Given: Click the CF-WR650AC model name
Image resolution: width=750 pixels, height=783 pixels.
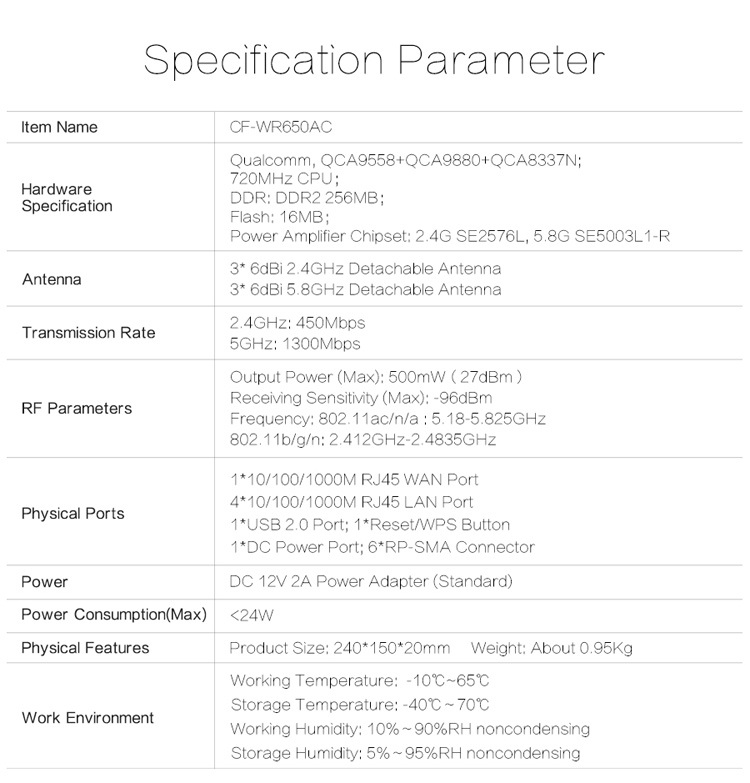Looking at the screenshot, I should click(x=281, y=127).
